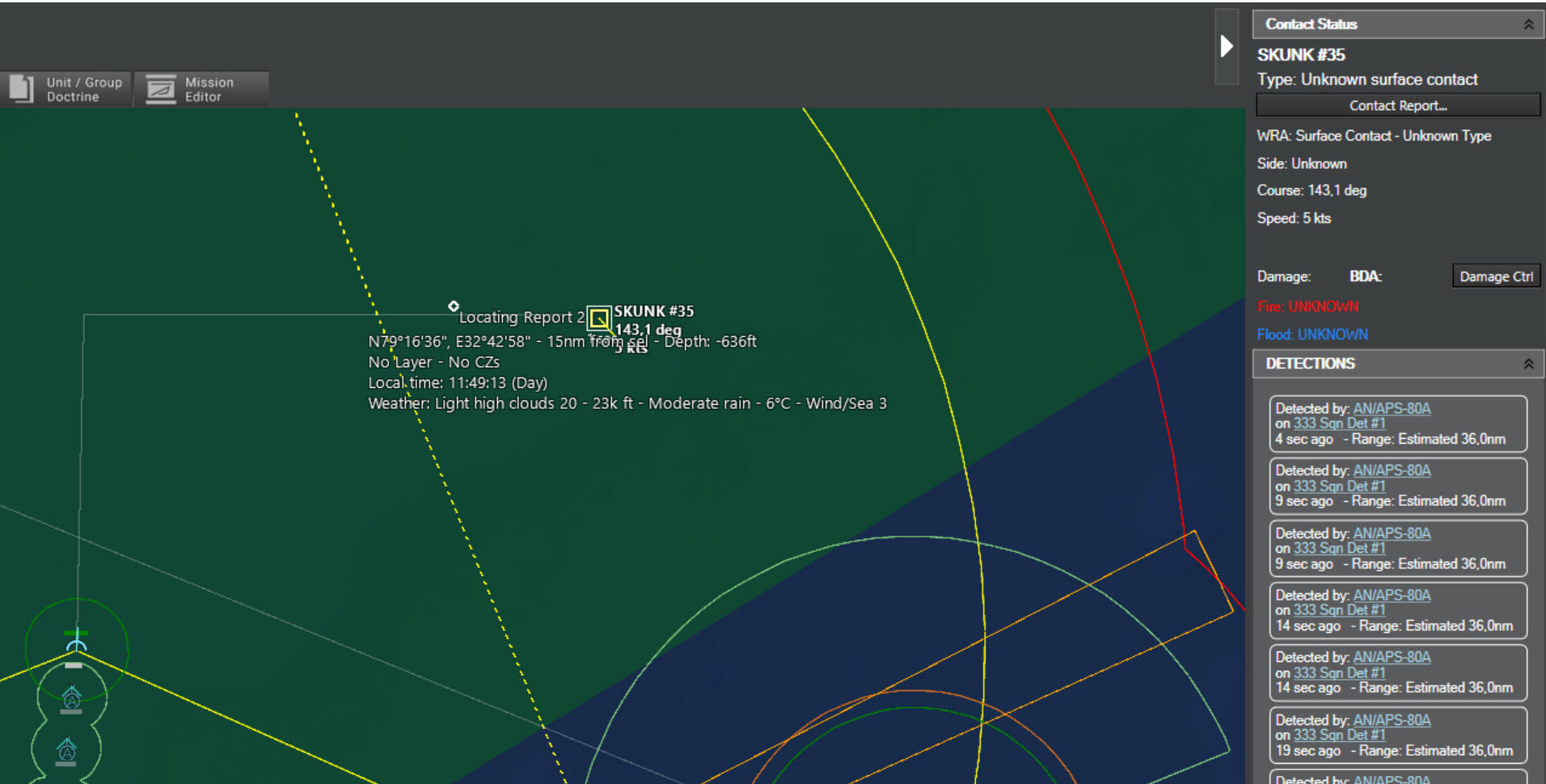Viewport: 1546px width, 784px height.
Task: Click the 'Speed: 5 kts' value
Action: tap(1294, 218)
